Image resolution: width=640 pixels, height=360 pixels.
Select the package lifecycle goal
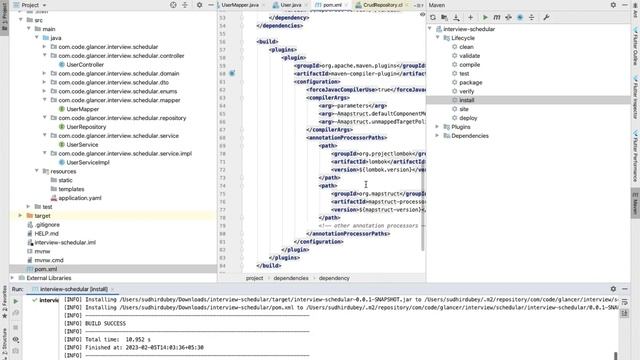tap(471, 82)
